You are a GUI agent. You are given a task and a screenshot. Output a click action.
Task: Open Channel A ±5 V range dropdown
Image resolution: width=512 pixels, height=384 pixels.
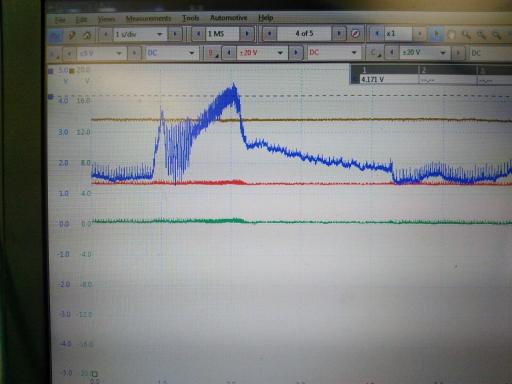click(x=101, y=53)
